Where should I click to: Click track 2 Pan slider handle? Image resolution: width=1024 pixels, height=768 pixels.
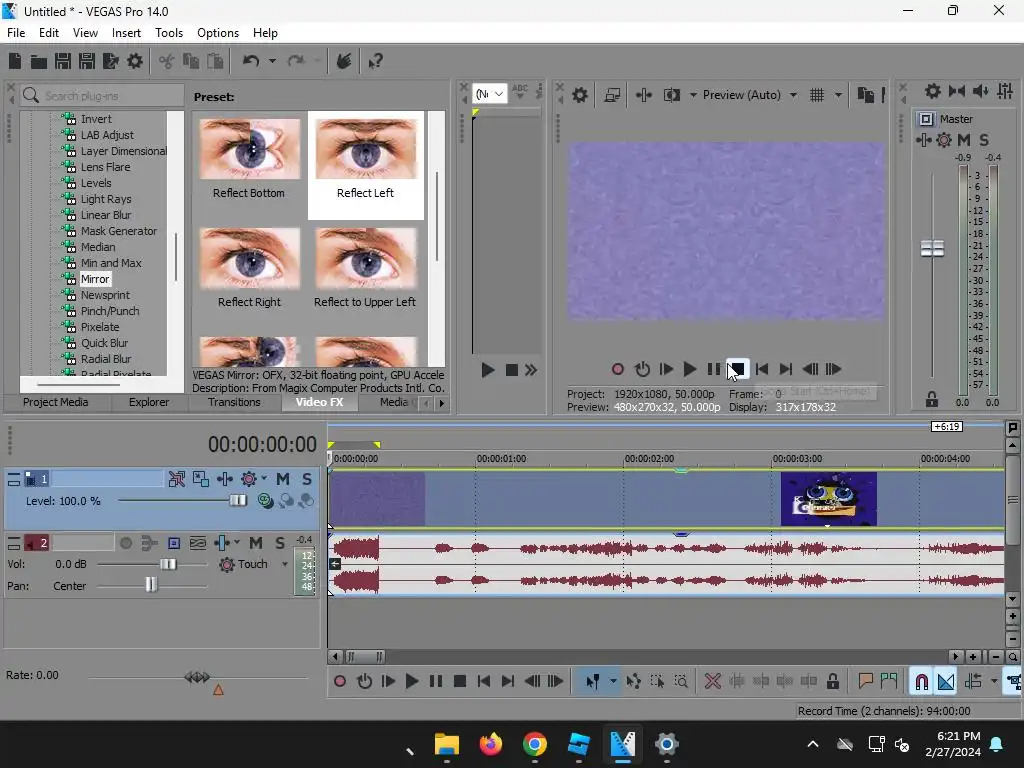coord(151,584)
